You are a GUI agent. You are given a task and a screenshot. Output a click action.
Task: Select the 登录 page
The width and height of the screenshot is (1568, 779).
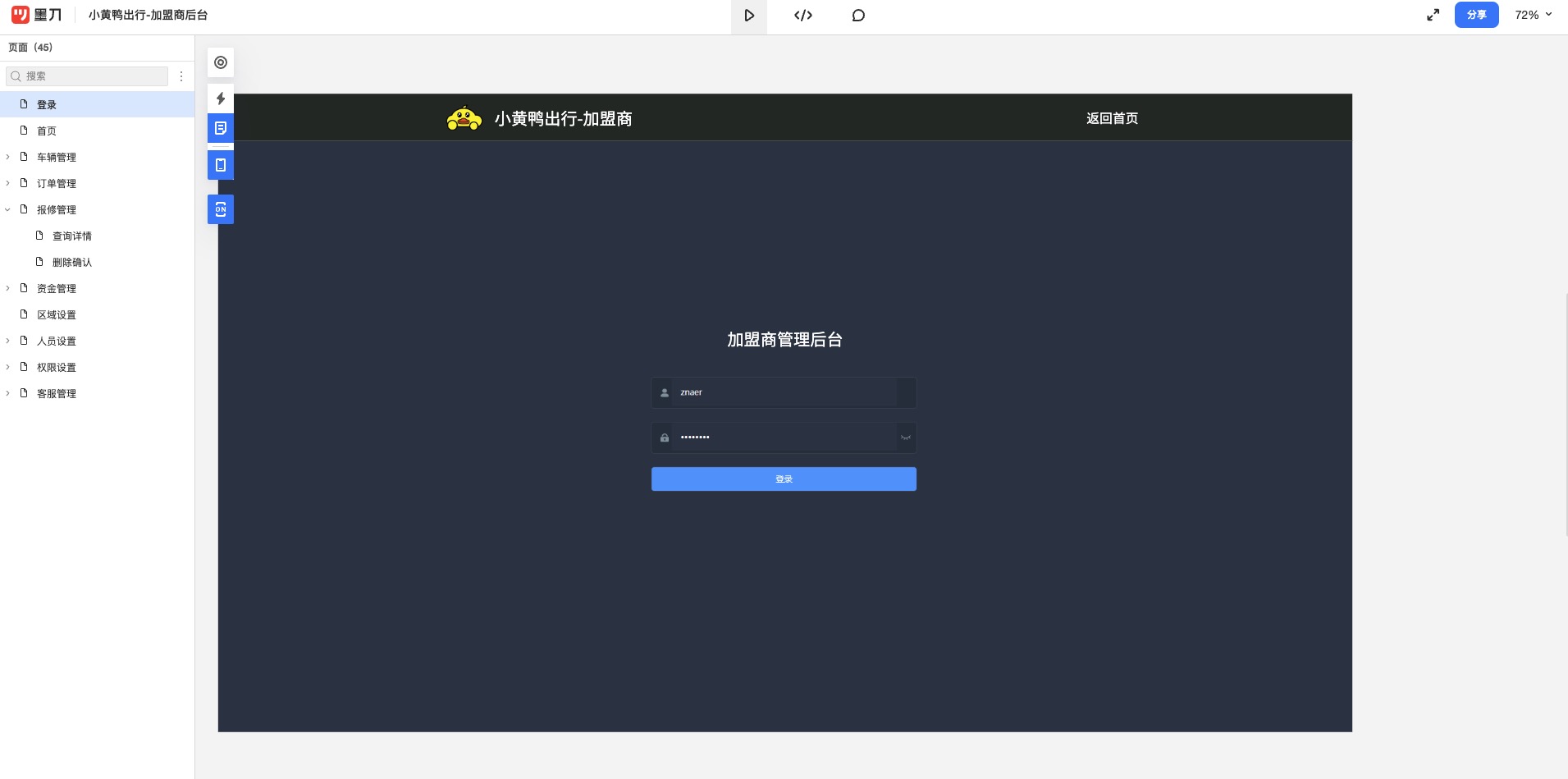(x=97, y=104)
